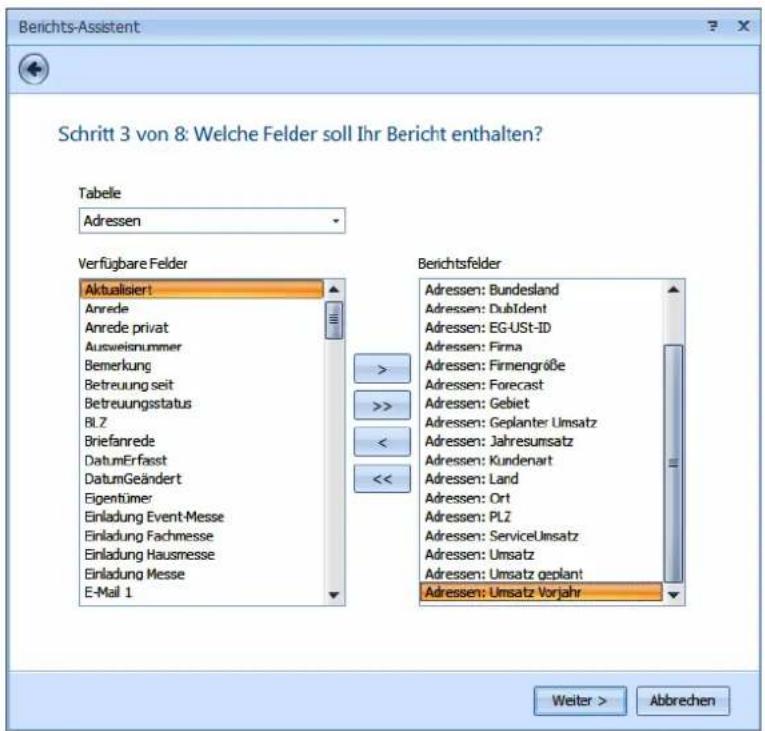Screen dimensions: 765x731
Task: Select Adressen: Kundenart report field
Action: [x=541, y=460]
